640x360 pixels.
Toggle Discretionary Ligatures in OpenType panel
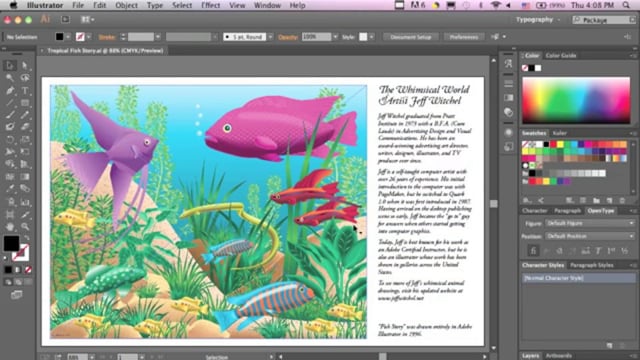coord(560,251)
